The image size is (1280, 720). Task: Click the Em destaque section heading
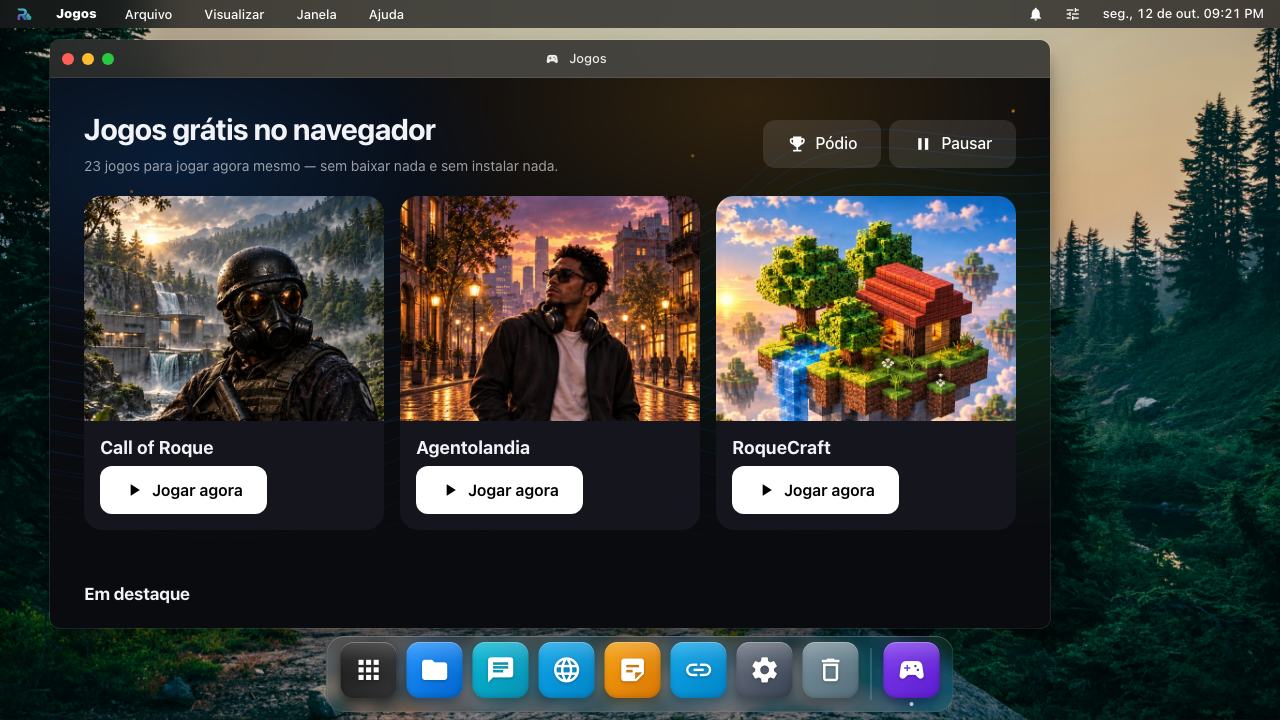pos(137,594)
